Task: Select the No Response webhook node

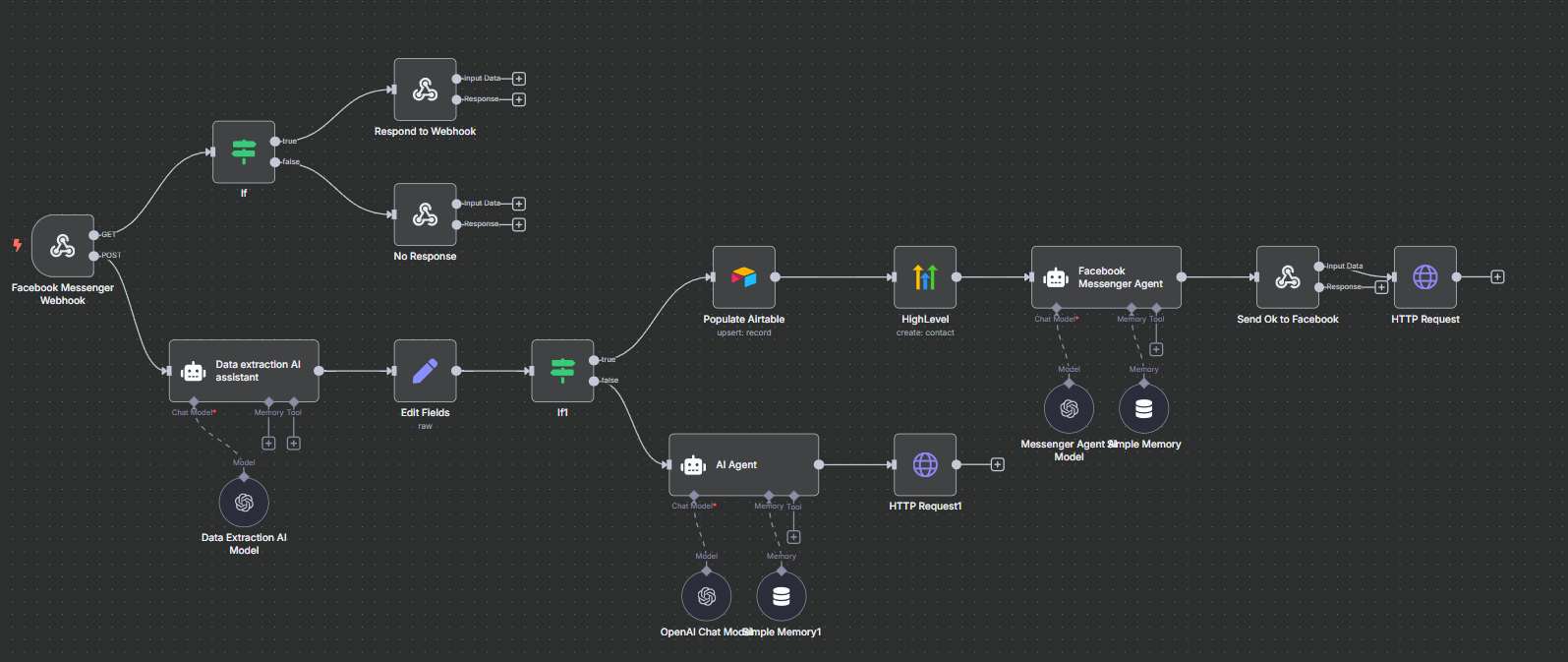Action: (425, 214)
